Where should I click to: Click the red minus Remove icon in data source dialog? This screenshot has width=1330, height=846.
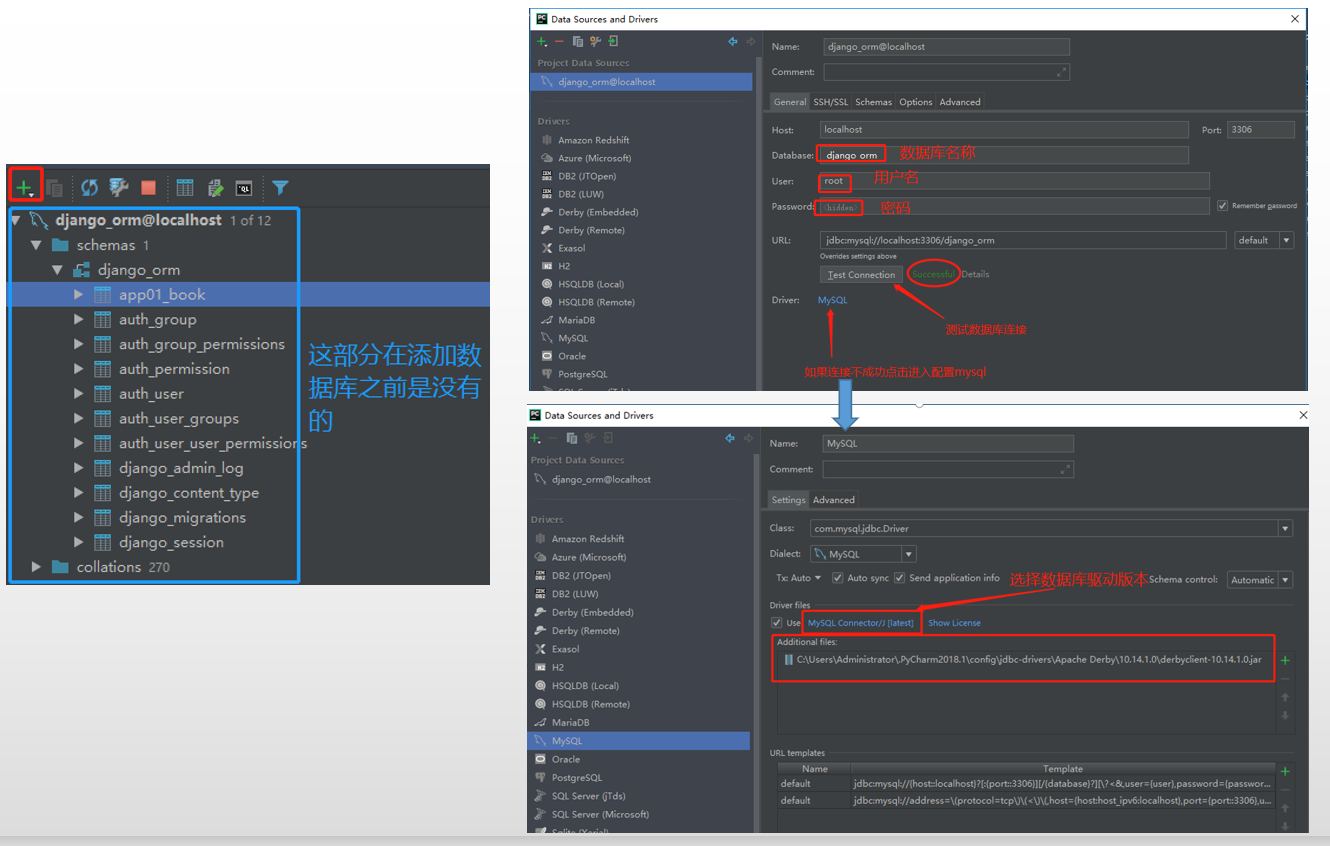click(x=559, y=41)
